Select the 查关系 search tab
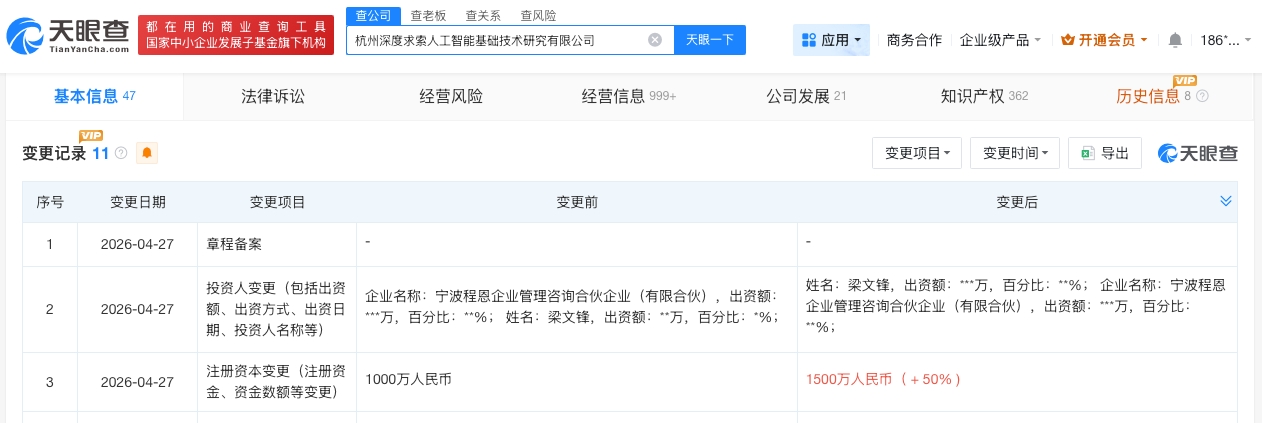Viewport: 1262px width, 423px height. coord(484,15)
